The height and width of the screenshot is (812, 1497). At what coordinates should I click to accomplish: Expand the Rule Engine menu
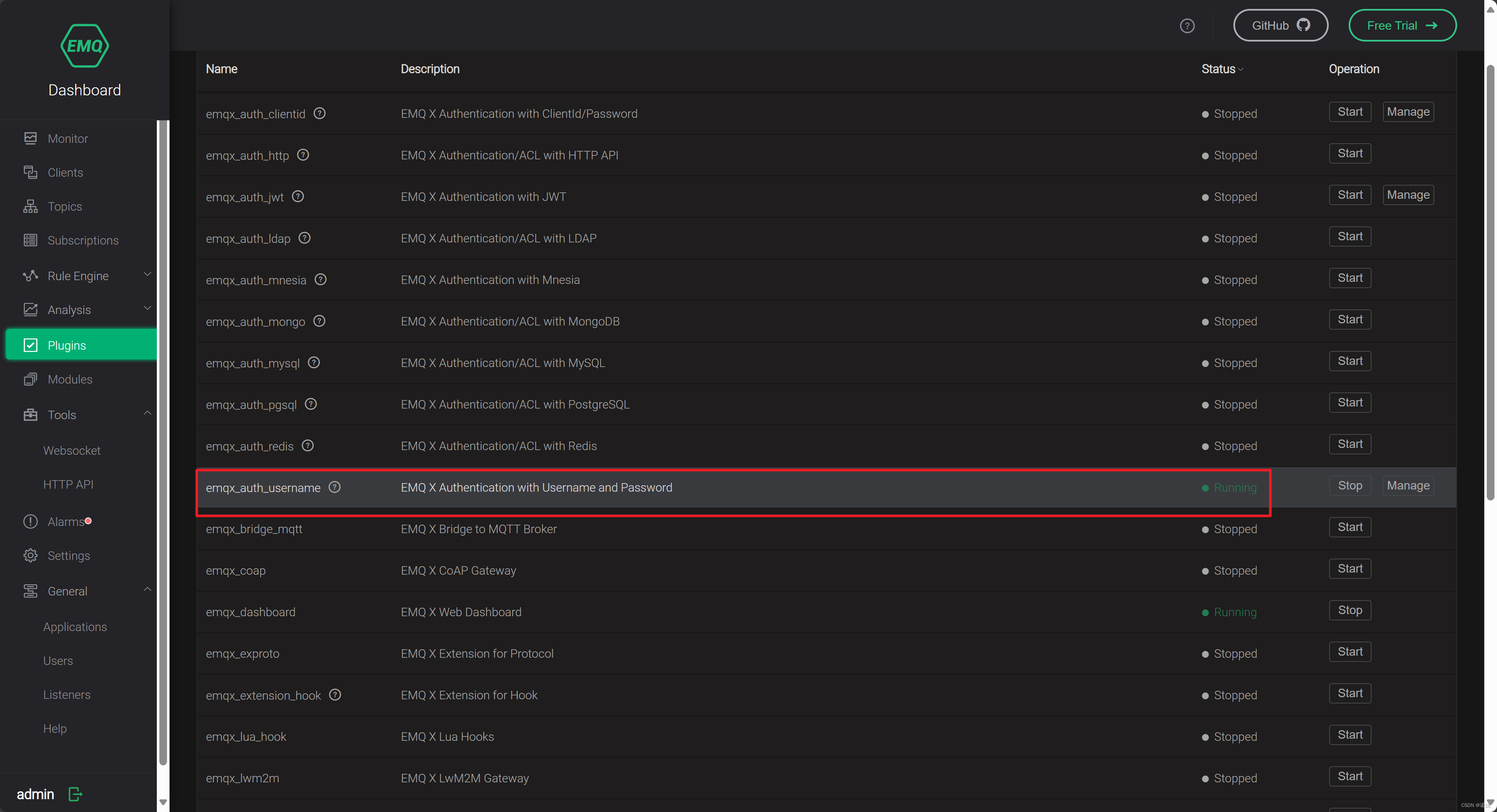(x=78, y=275)
